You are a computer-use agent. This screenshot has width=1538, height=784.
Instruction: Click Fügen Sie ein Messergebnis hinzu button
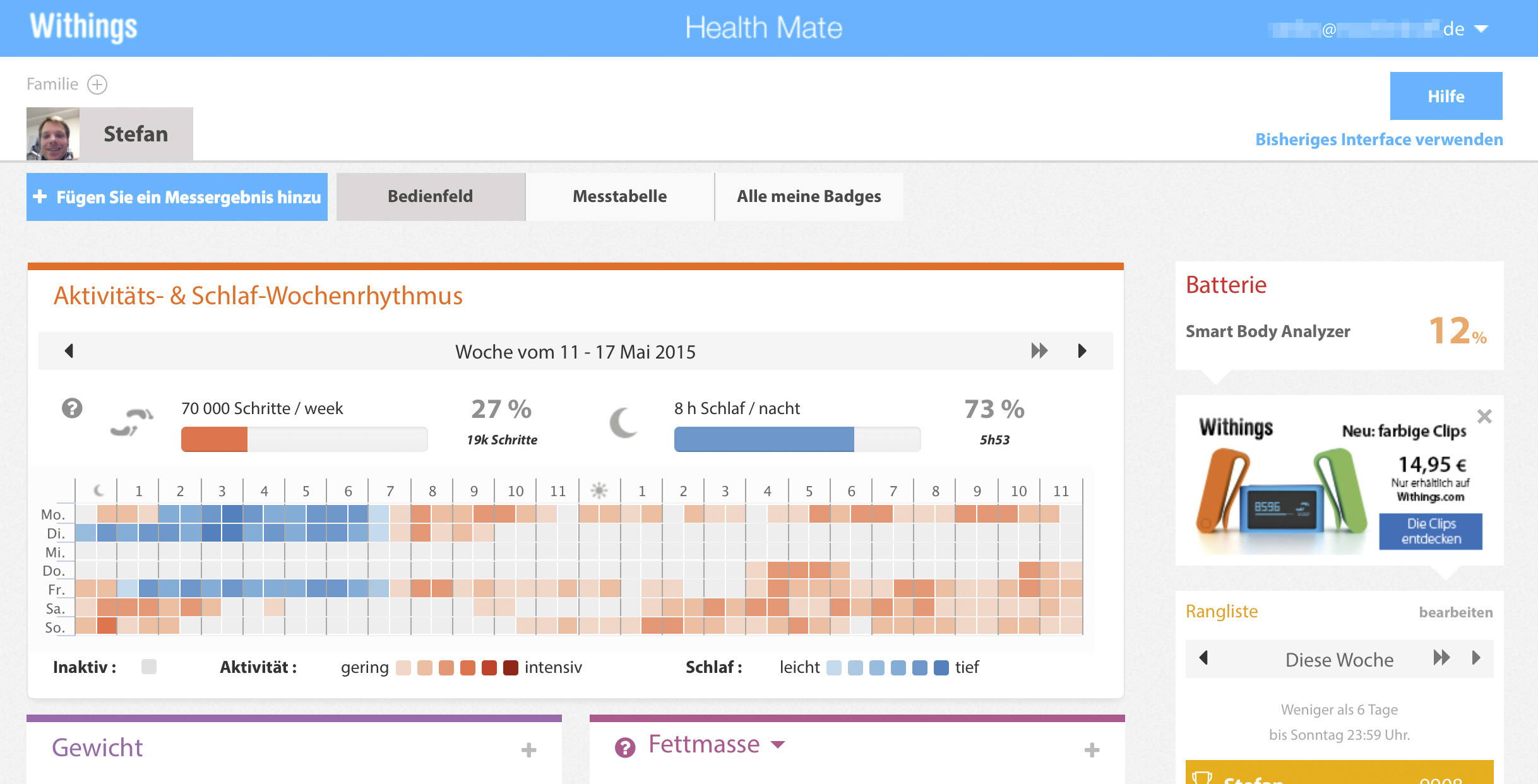(x=177, y=197)
